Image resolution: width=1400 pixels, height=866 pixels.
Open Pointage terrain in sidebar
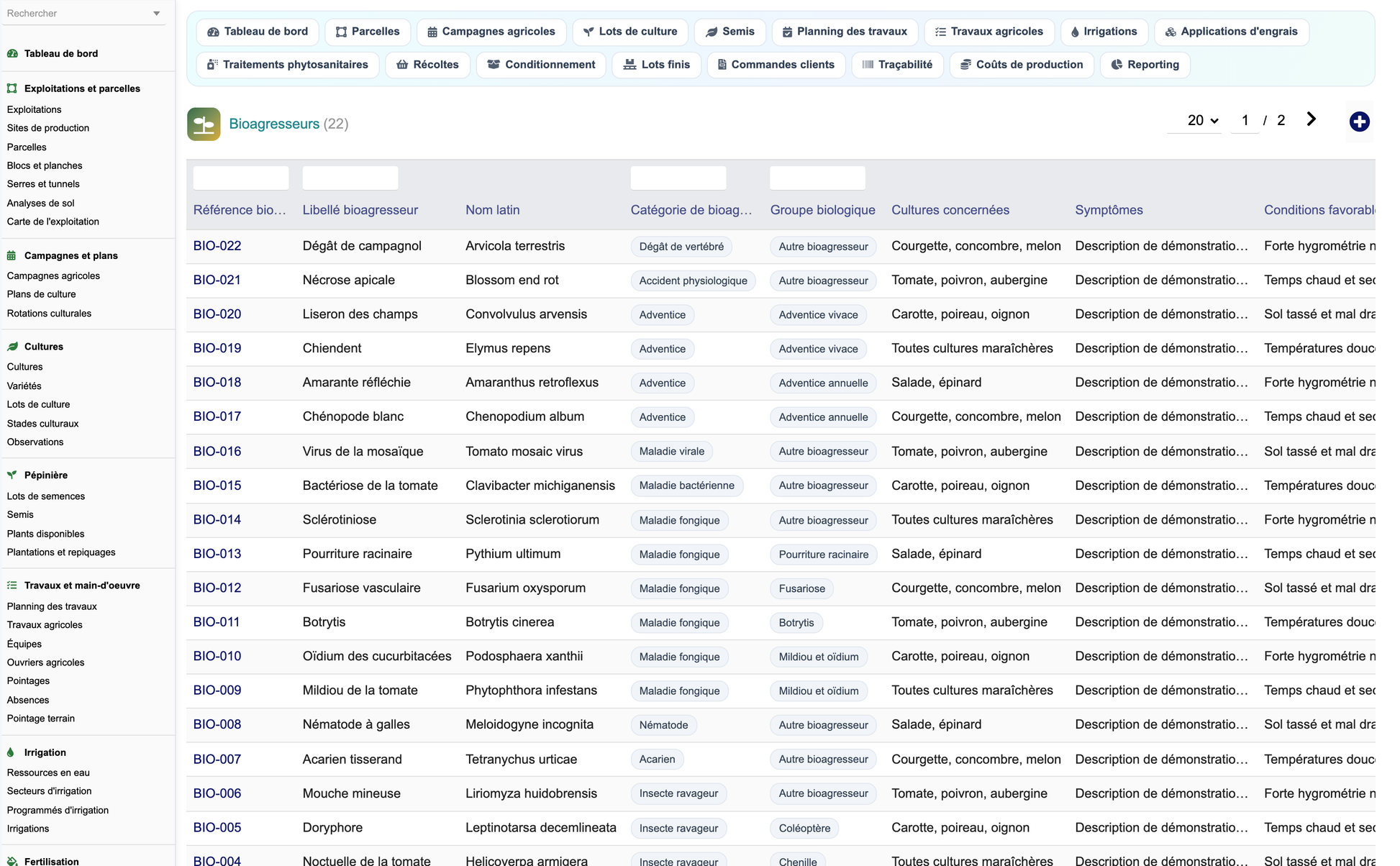pyautogui.click(x=41, y=719)
